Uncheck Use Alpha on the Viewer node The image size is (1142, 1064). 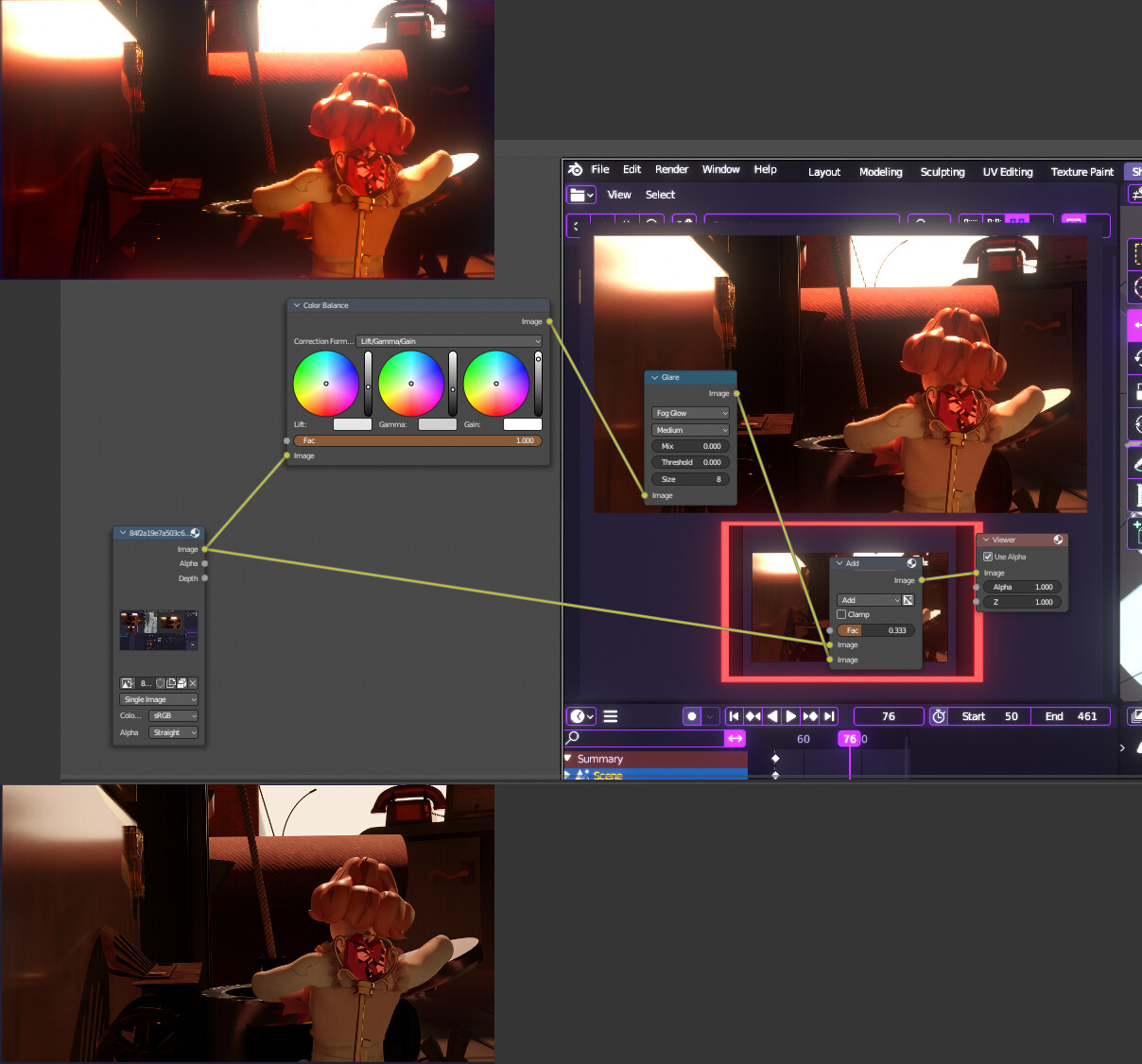(988, 557)
